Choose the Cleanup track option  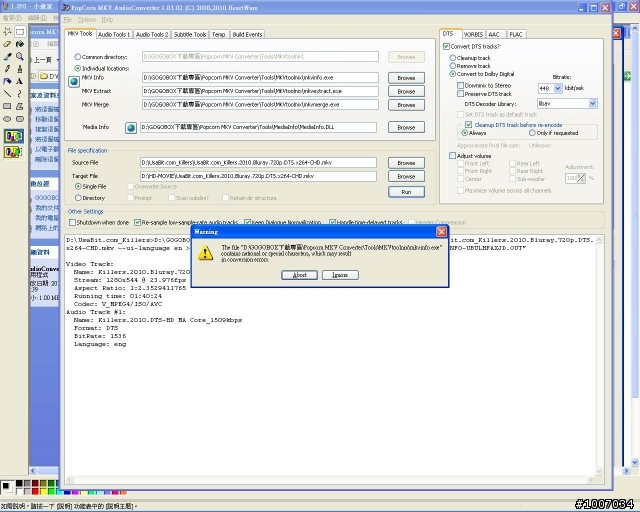click(452, 58)
